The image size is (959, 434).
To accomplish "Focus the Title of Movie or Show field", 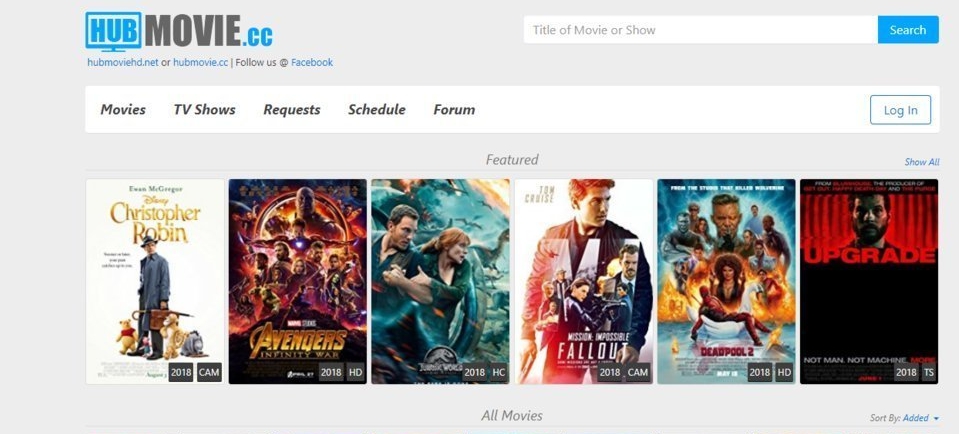I will coord(700,30).
